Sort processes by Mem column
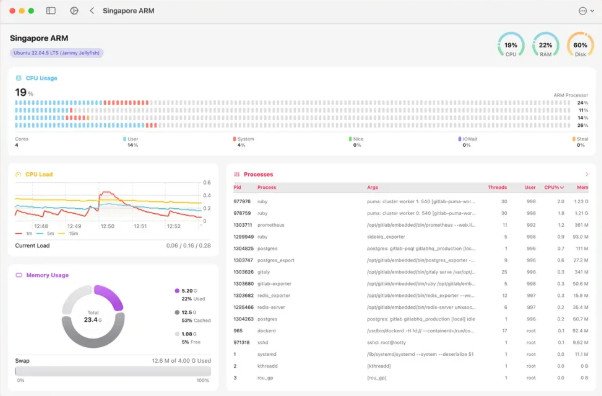Screen dimensions: 602x396 (x=582, y=187)
